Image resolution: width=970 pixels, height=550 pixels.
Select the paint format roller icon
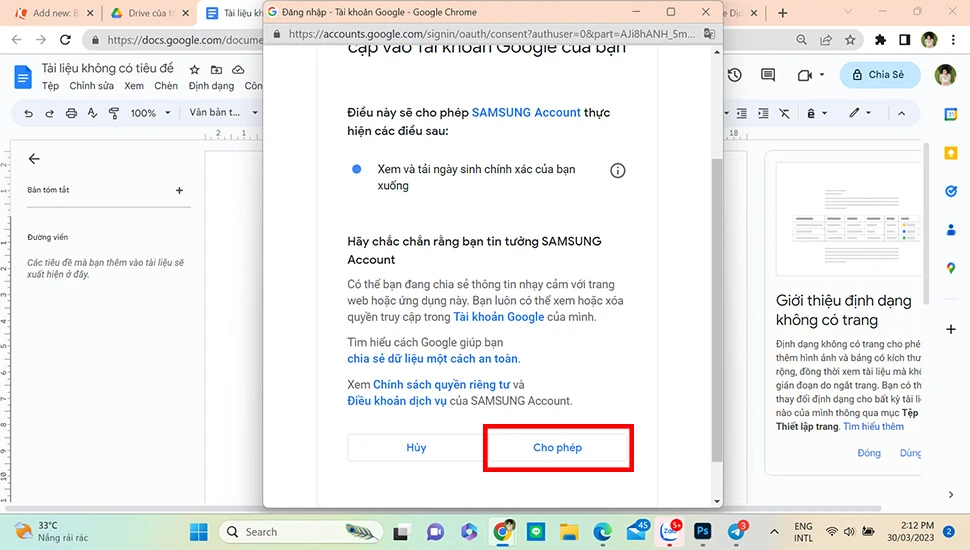coord(114,113)
